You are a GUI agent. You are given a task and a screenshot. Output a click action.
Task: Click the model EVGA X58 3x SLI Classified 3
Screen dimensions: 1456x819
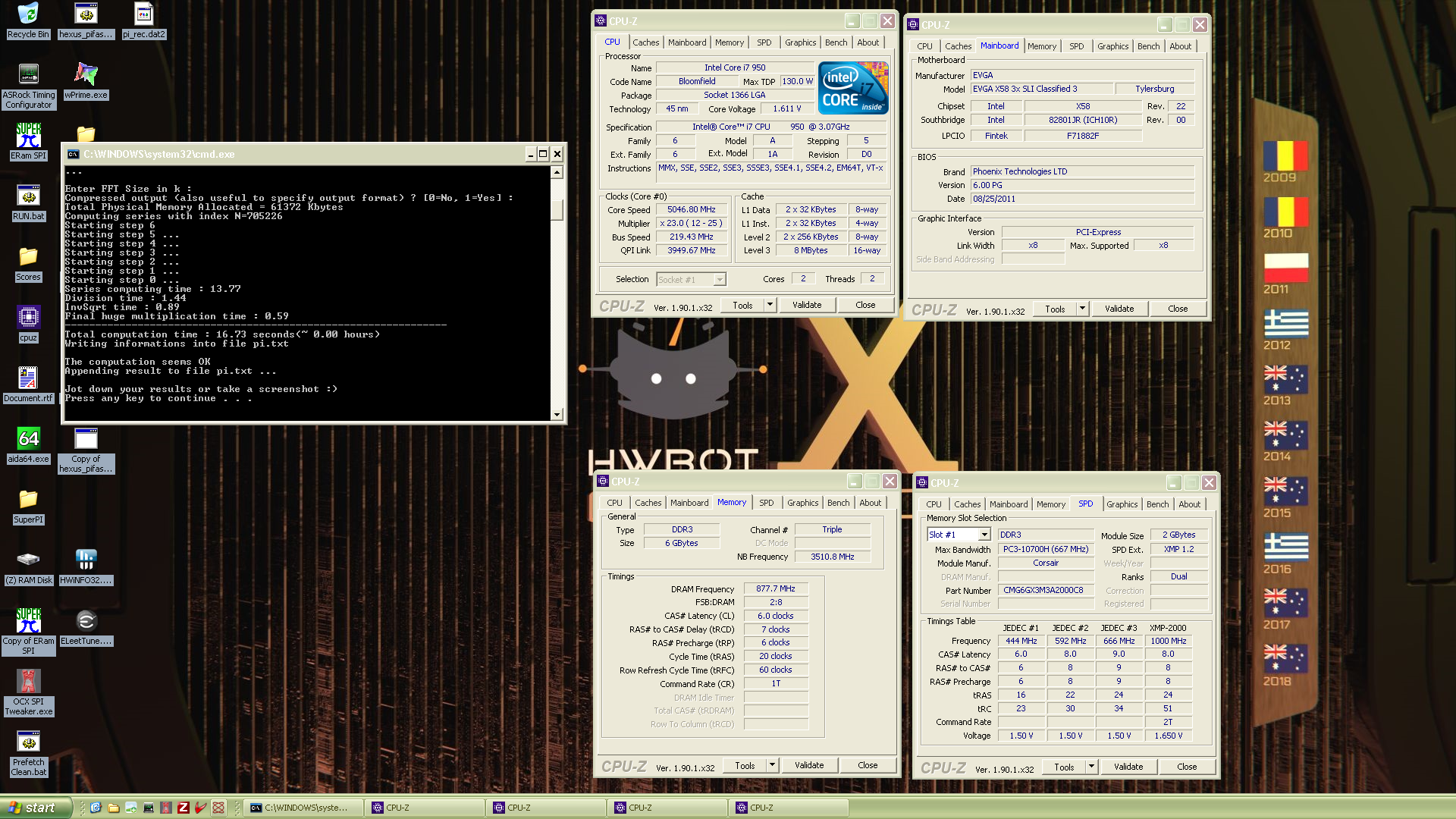click(x=1041, y=89)
